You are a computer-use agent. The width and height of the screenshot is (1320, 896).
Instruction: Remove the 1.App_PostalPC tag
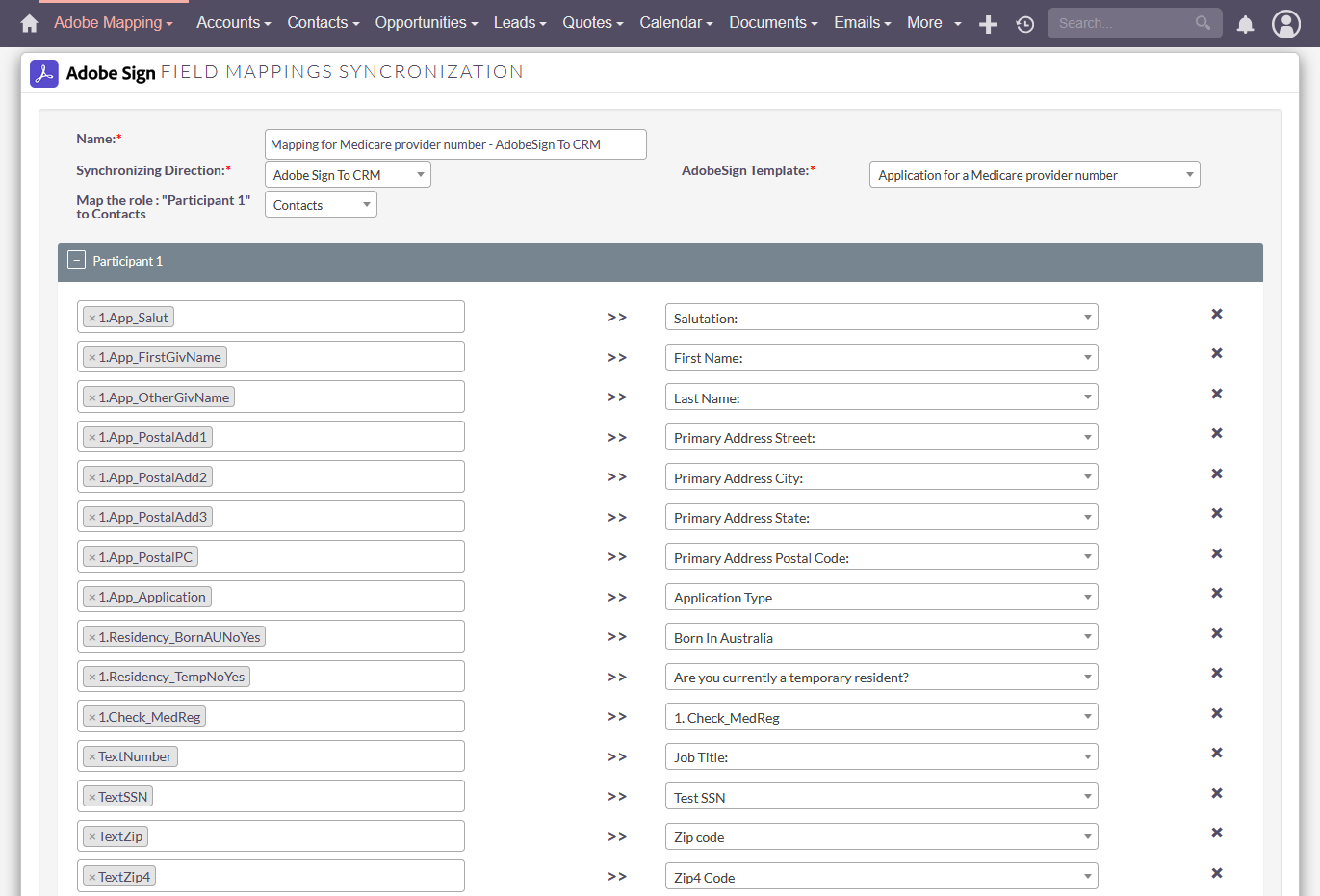[x=92, y=558]
